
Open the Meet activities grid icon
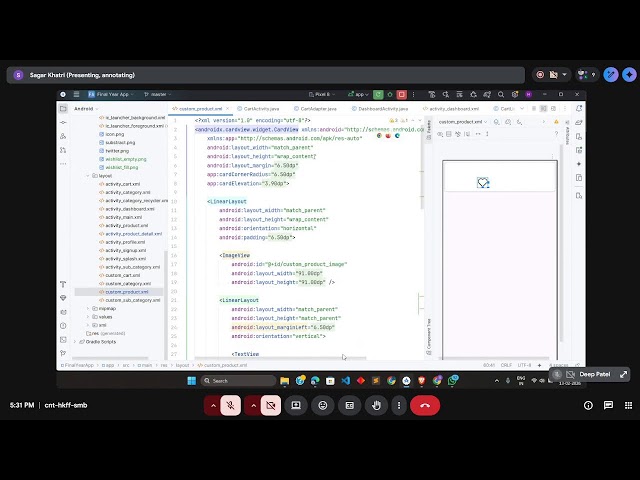point(628,405)
